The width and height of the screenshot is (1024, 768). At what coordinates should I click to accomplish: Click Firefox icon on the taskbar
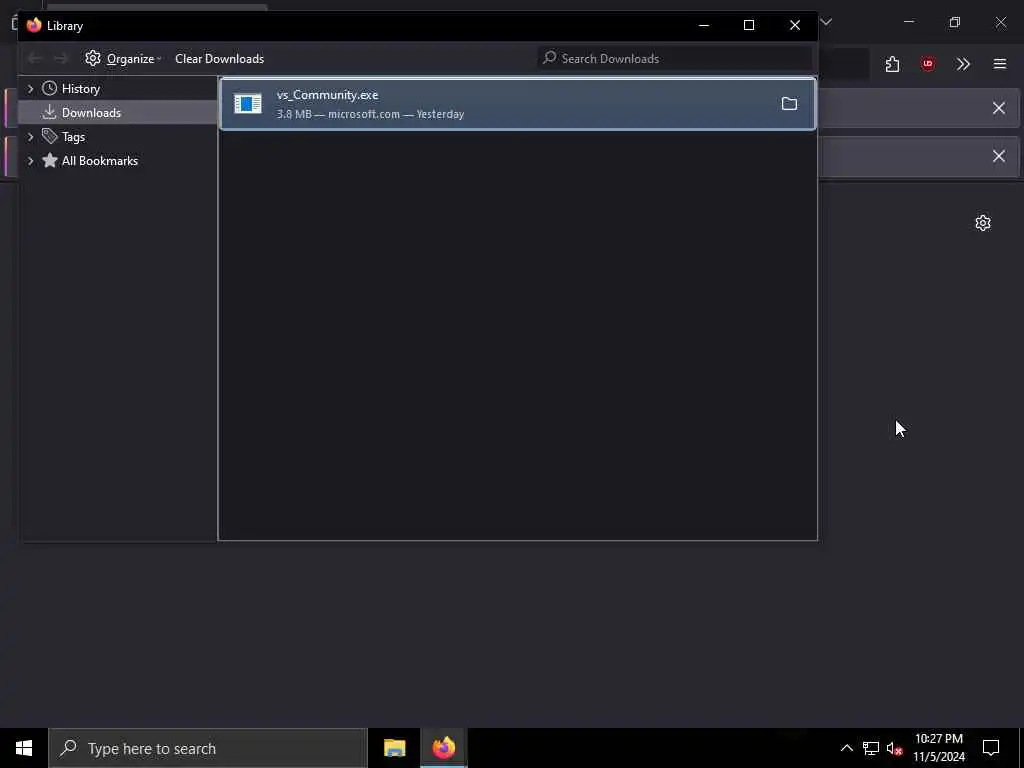[443, 748]
